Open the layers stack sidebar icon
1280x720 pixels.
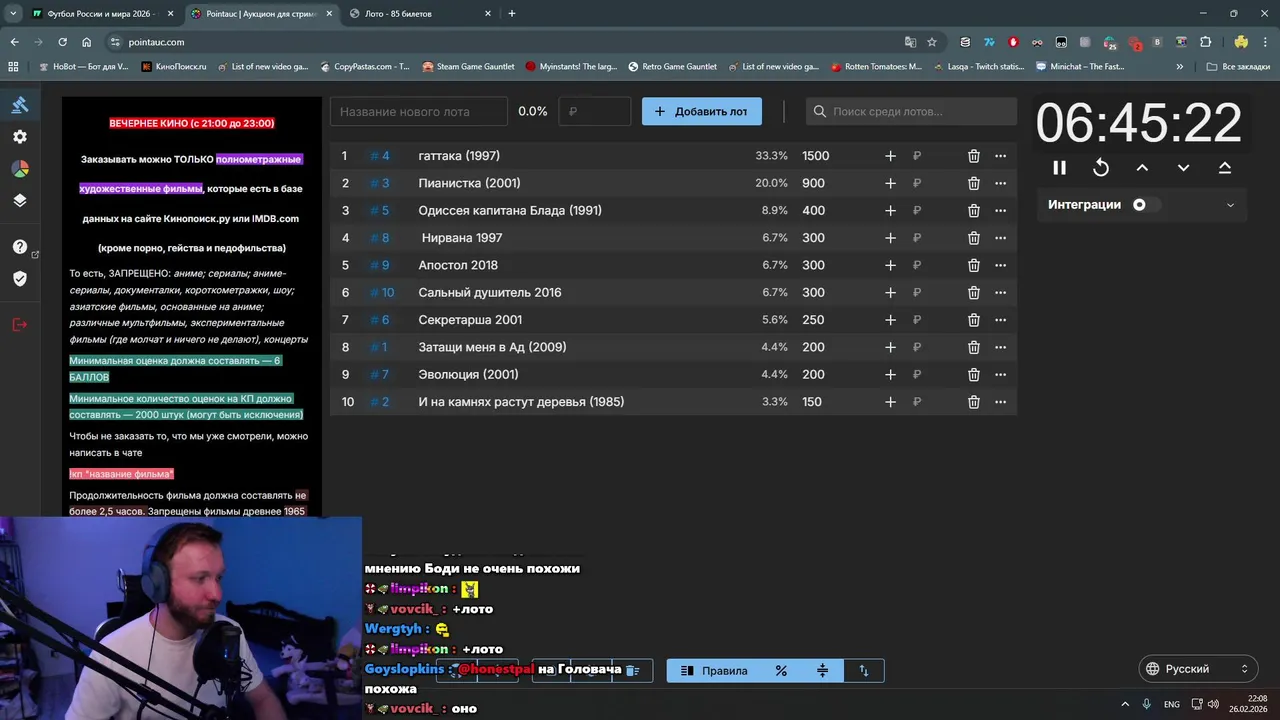20,200
